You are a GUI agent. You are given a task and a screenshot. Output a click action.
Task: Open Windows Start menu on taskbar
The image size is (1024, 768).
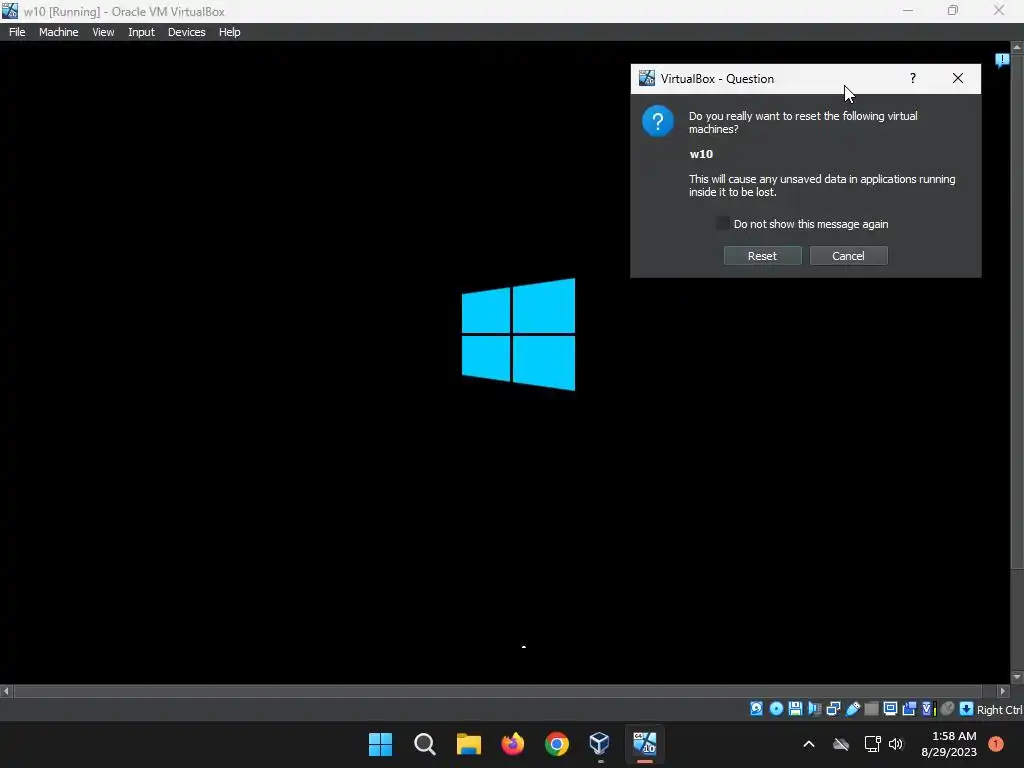(380, 743)
